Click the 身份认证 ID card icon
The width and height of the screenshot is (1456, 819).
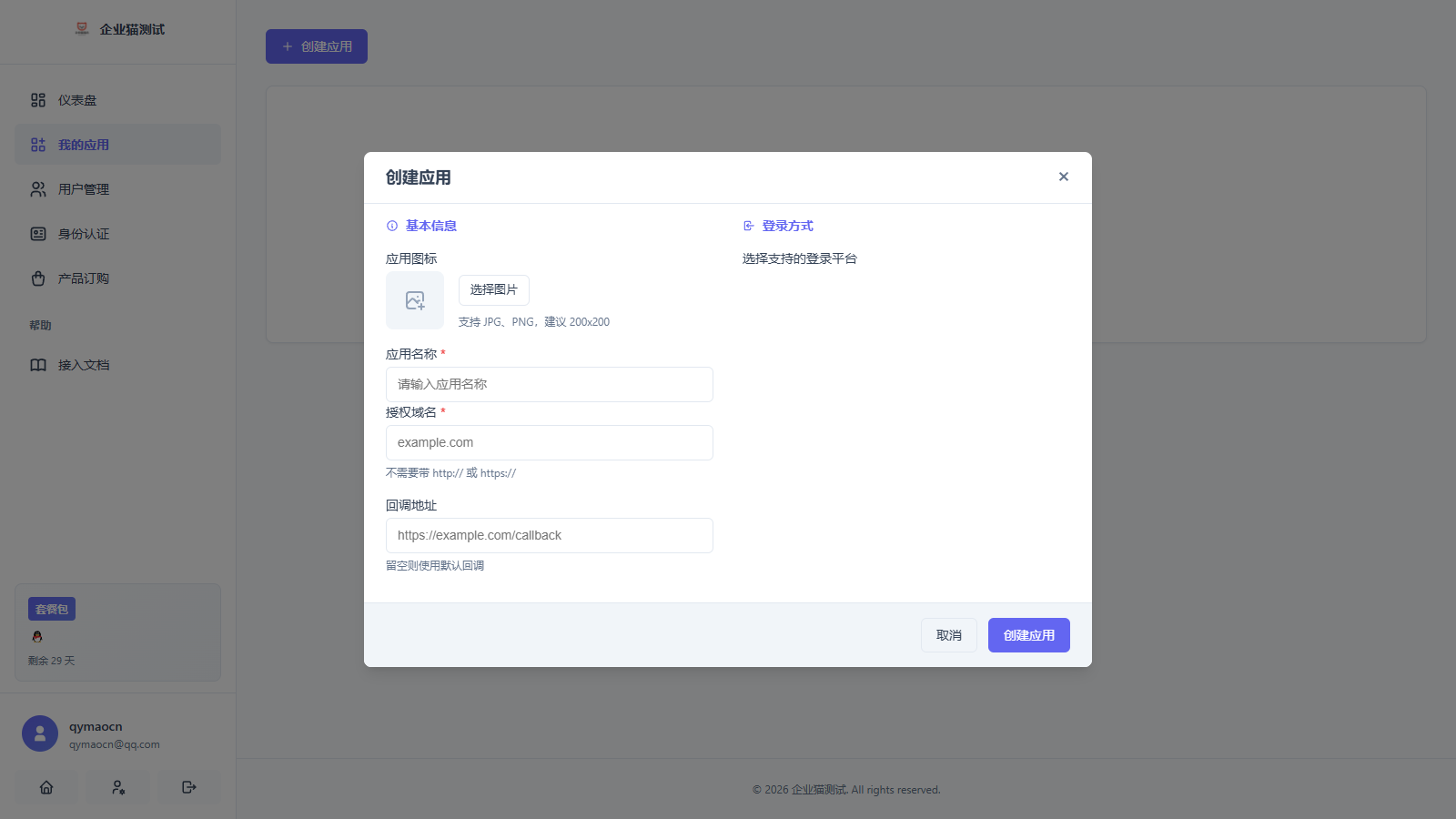(38, 234)
